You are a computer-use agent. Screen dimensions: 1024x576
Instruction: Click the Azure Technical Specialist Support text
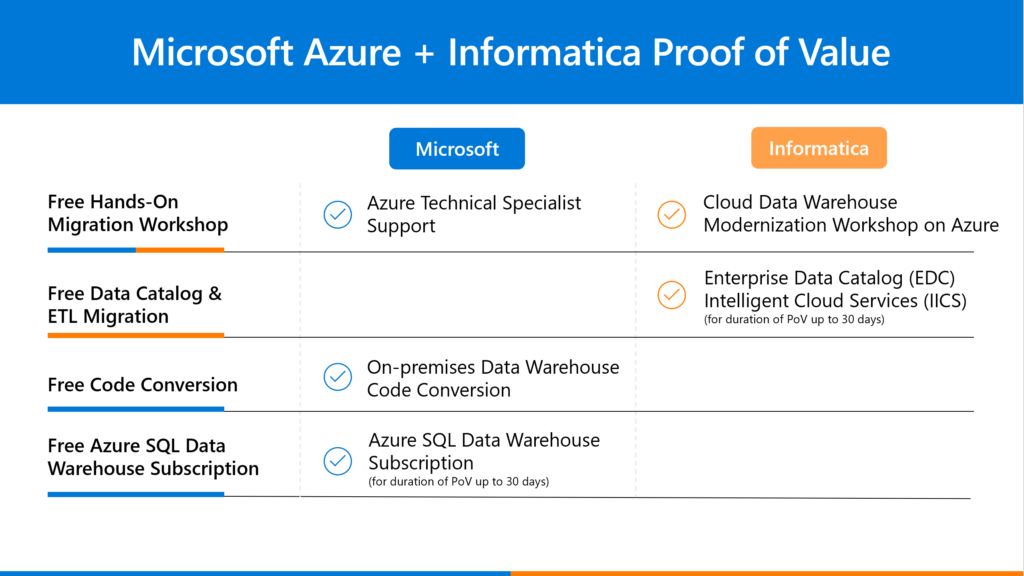tap(473, 214)
